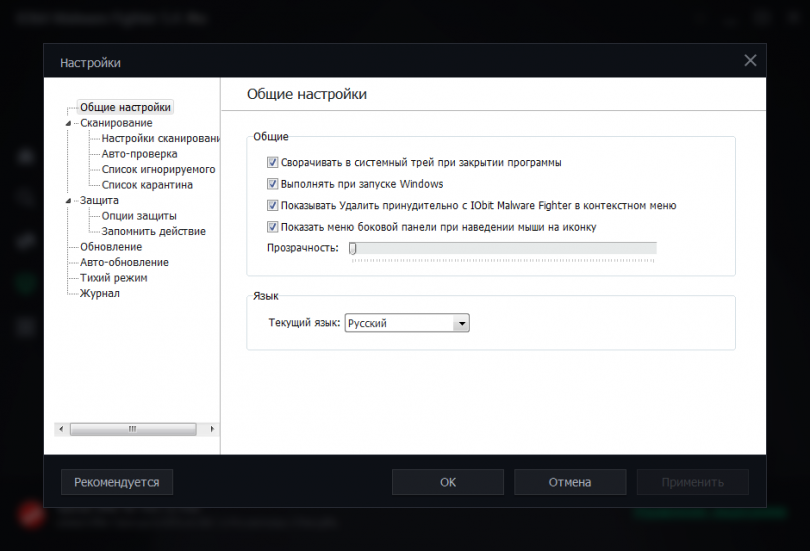Open Список игнорируемого item
Screen dimensions: 810x551
tap(158, 169)
